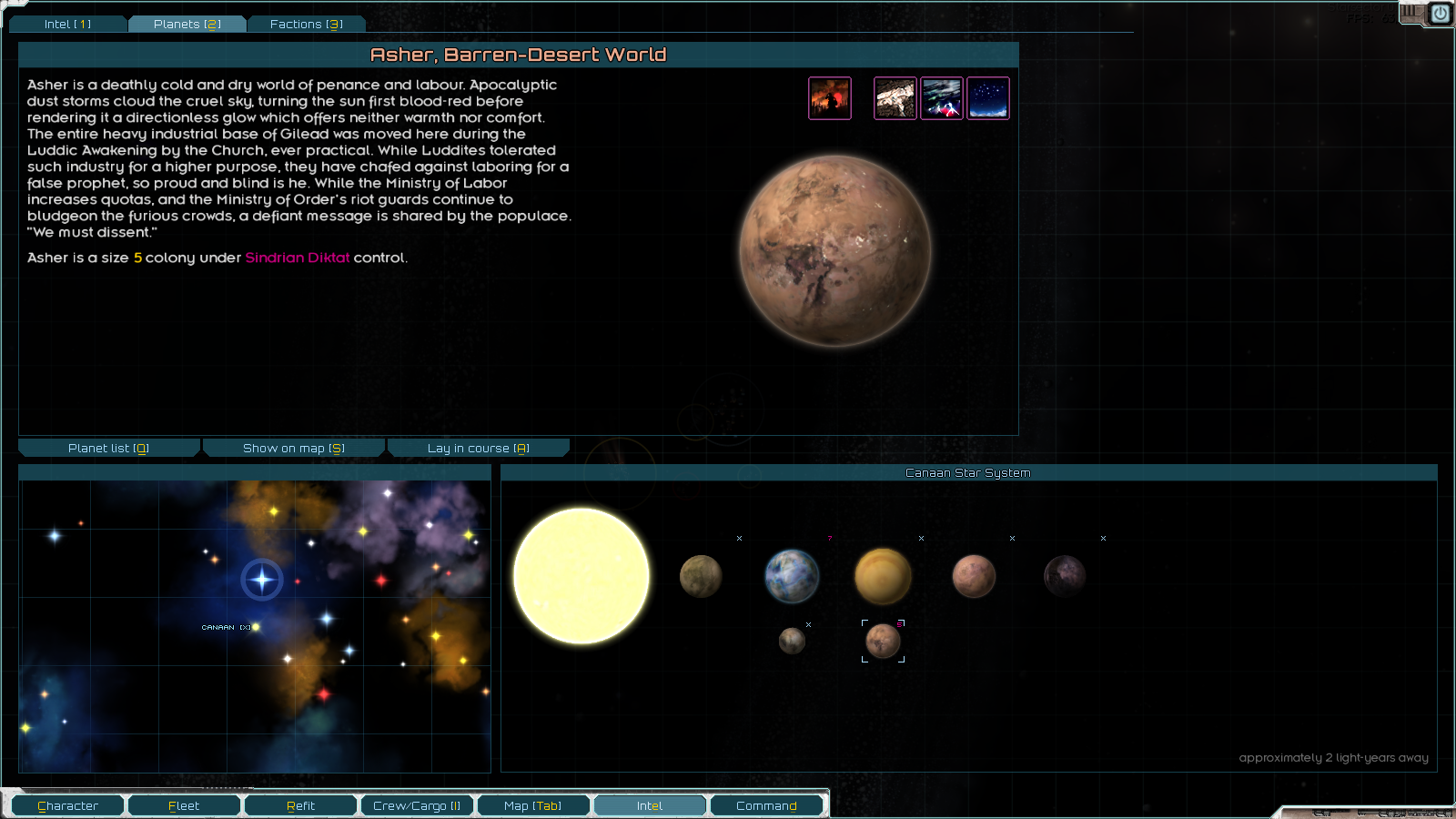Switch to the Factions [3] tab
Image resolution: width=1456 pixels, height=819 pixels.
[x=307, y=24]
